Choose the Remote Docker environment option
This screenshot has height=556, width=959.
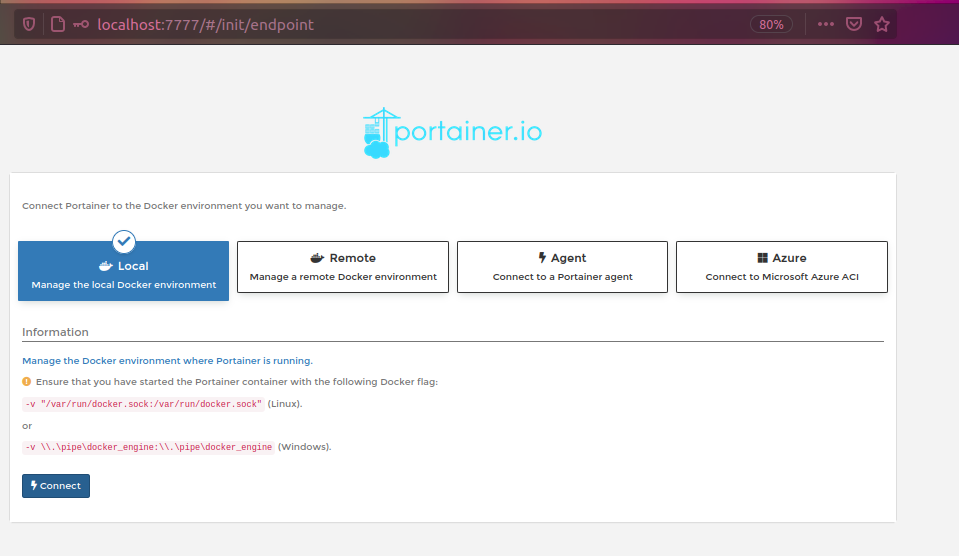coord(343,267)
